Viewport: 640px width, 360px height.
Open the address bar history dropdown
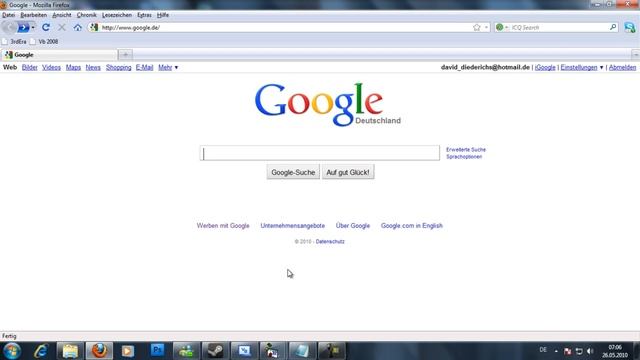coord(486,27)
